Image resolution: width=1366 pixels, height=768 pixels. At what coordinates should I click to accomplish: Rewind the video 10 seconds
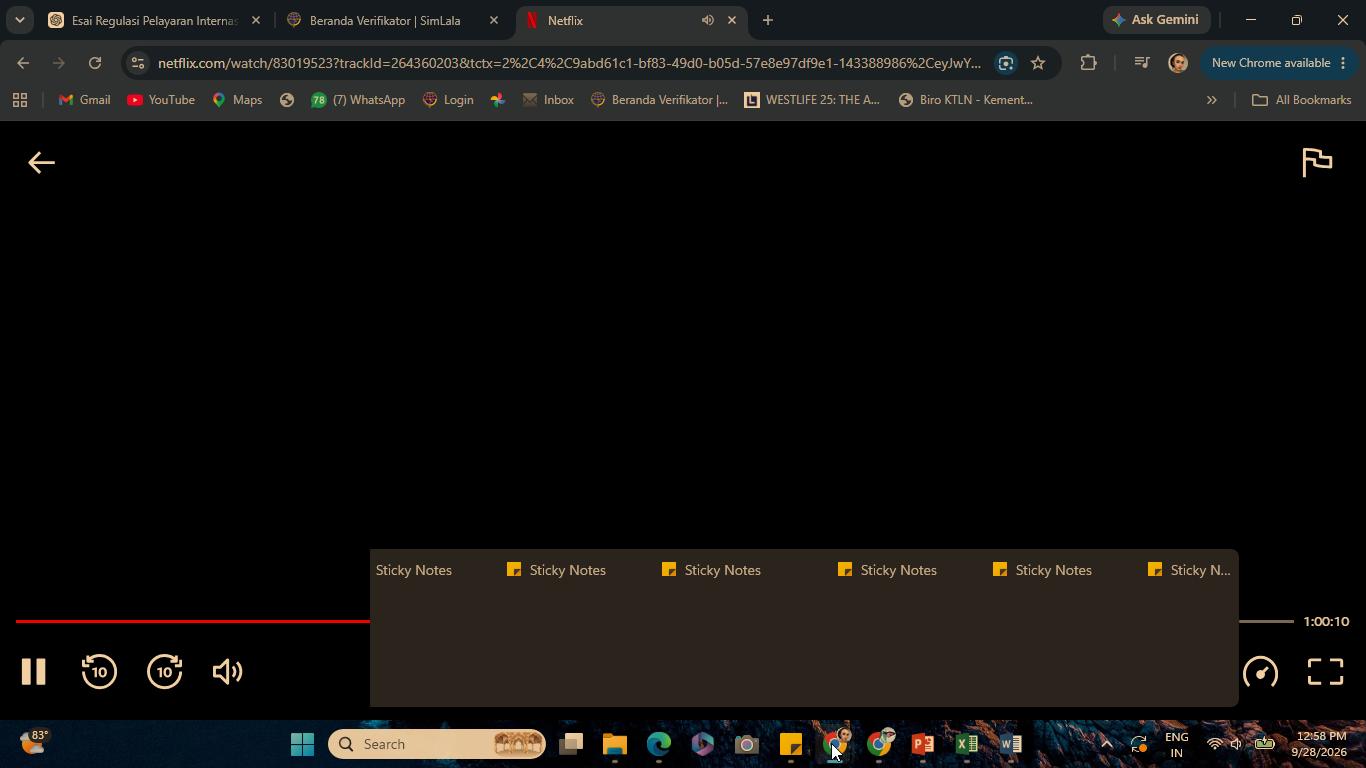pyautogui.click(x=99, y=672)
